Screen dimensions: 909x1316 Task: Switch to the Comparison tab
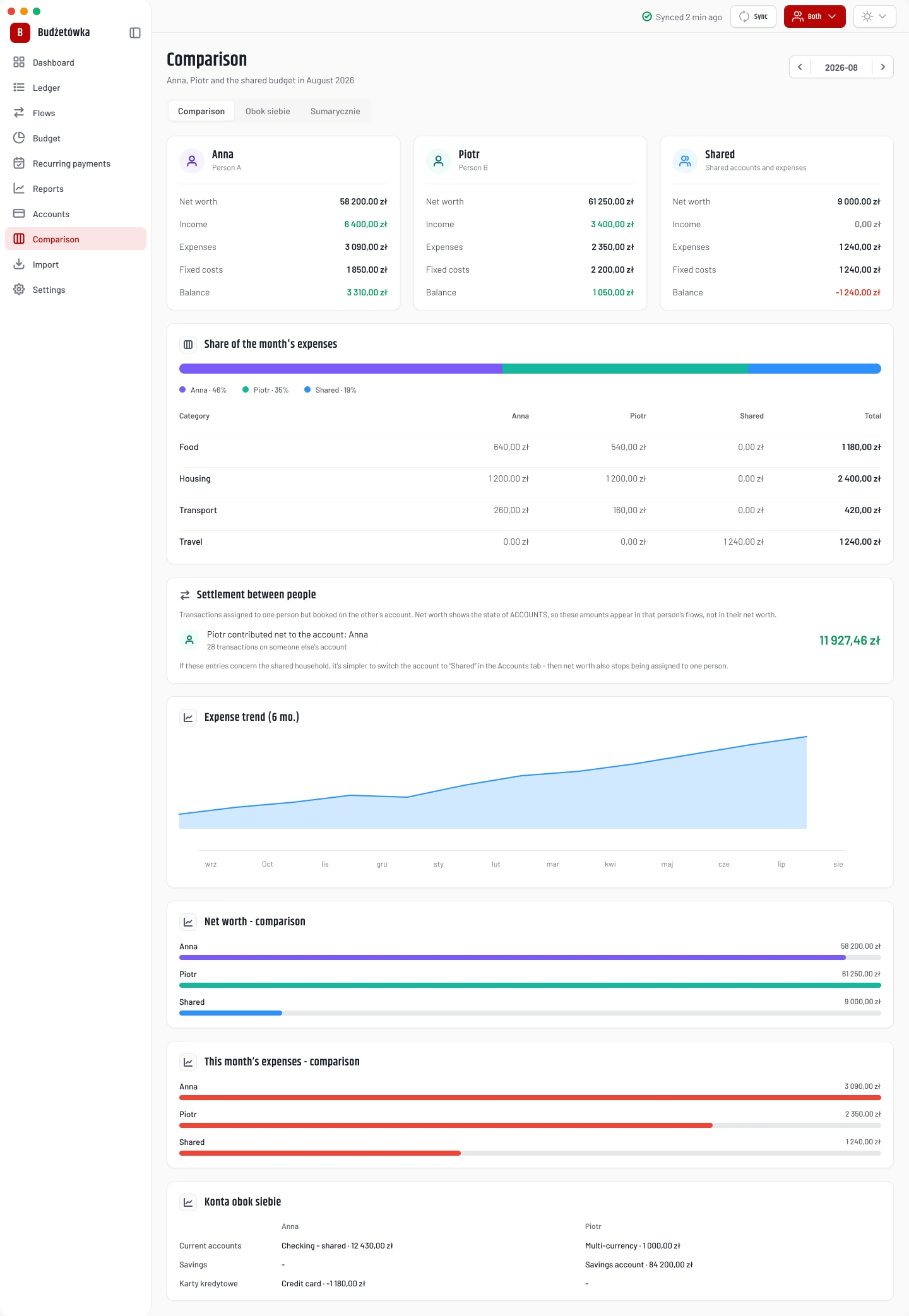[201, 111]
